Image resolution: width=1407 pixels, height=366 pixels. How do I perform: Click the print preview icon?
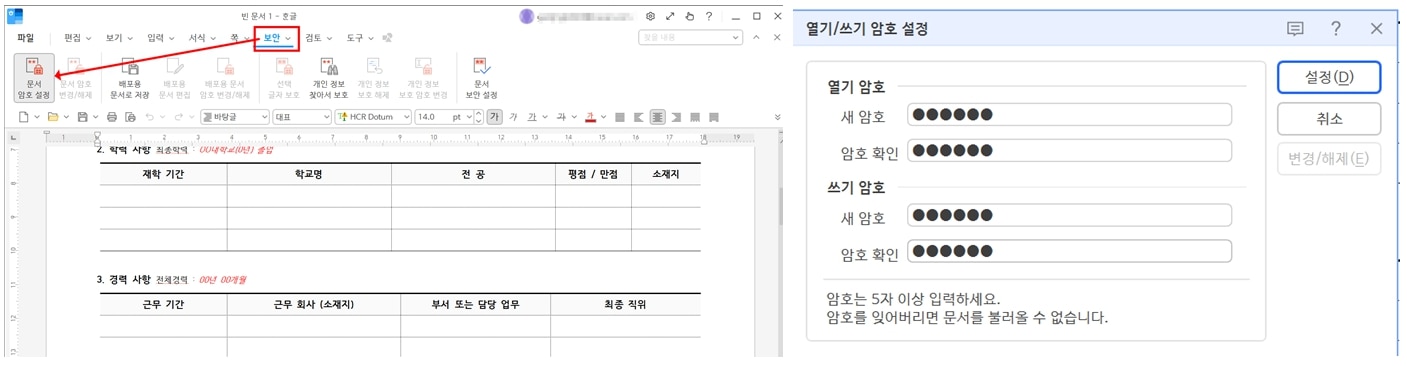pyautogui.click(x=131, y=117)
